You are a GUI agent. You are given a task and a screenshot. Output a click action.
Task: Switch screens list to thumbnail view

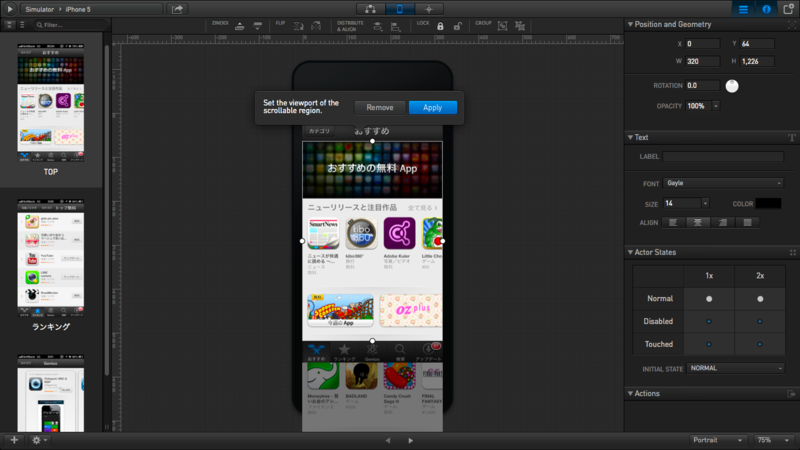click(x=10, y=24)
